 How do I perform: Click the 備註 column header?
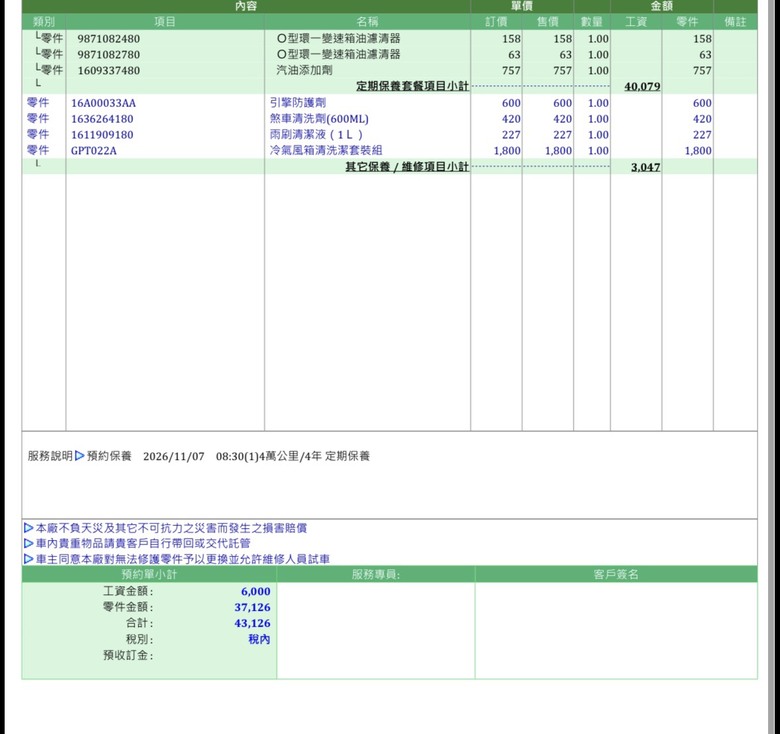point(735,22)
